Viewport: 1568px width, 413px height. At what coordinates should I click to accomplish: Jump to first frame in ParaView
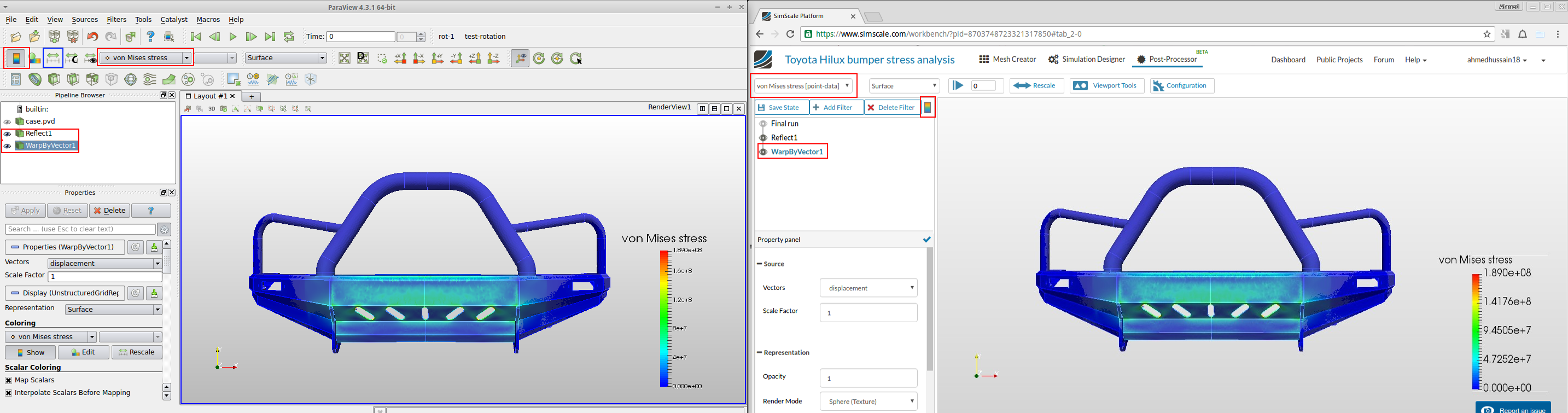[196, 37]
